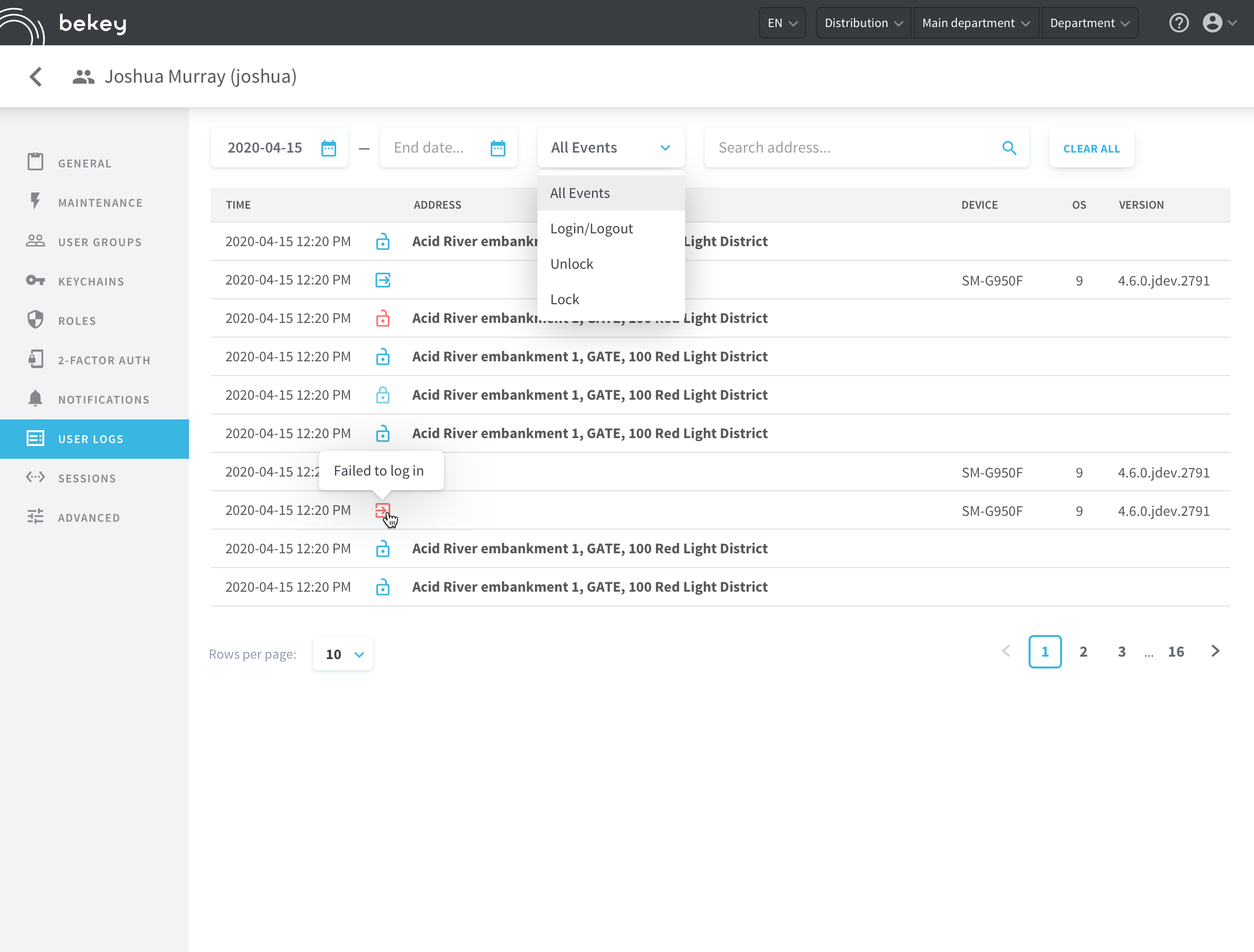Click the search magnifier icon
The width and height of the screenshot is (1254, 952).
click(1009, 148)
